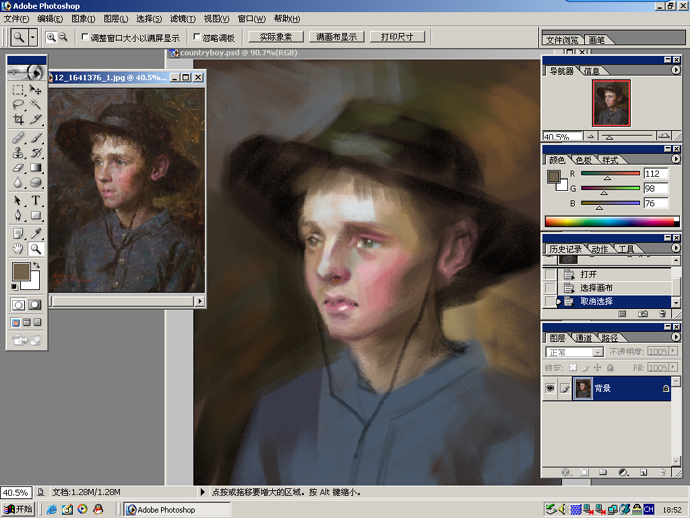Switch to full screen with menu bar mode
The width and height of the screenshot is (690, 518).
26,323
